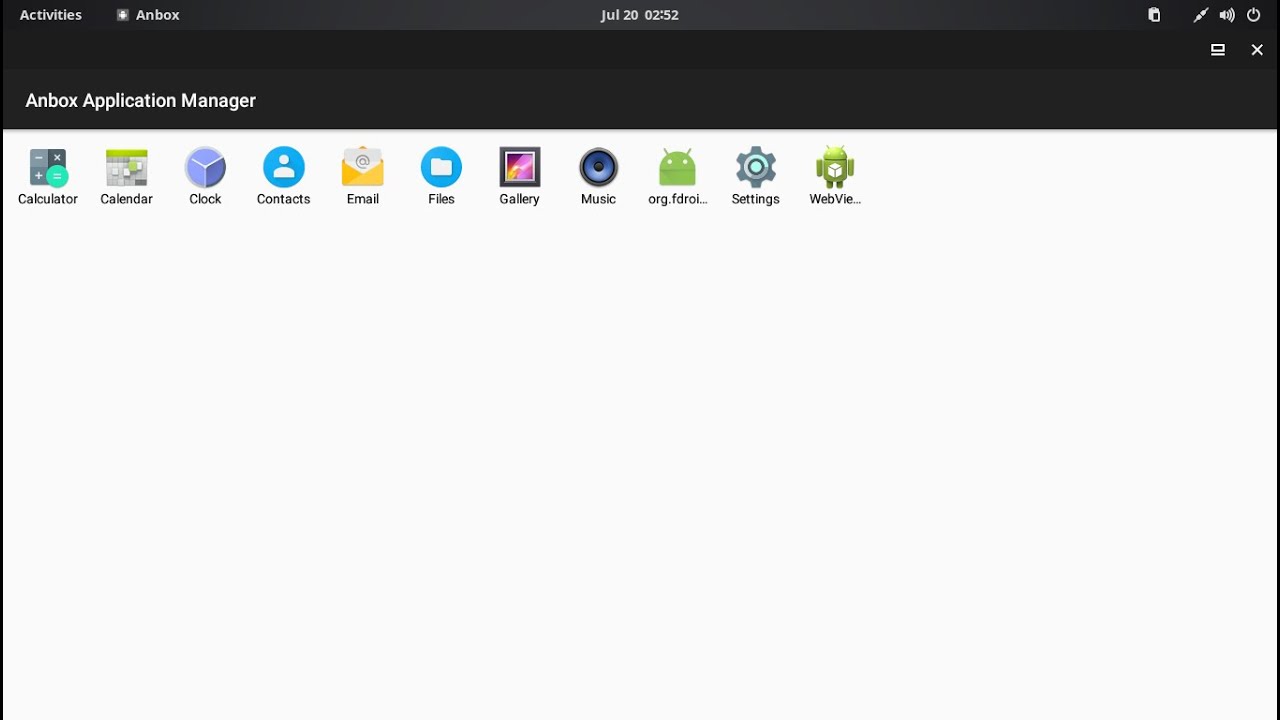Open the Activities overview
The image size is (1280, 720).
pyautogui.click(x=51, y=15)
